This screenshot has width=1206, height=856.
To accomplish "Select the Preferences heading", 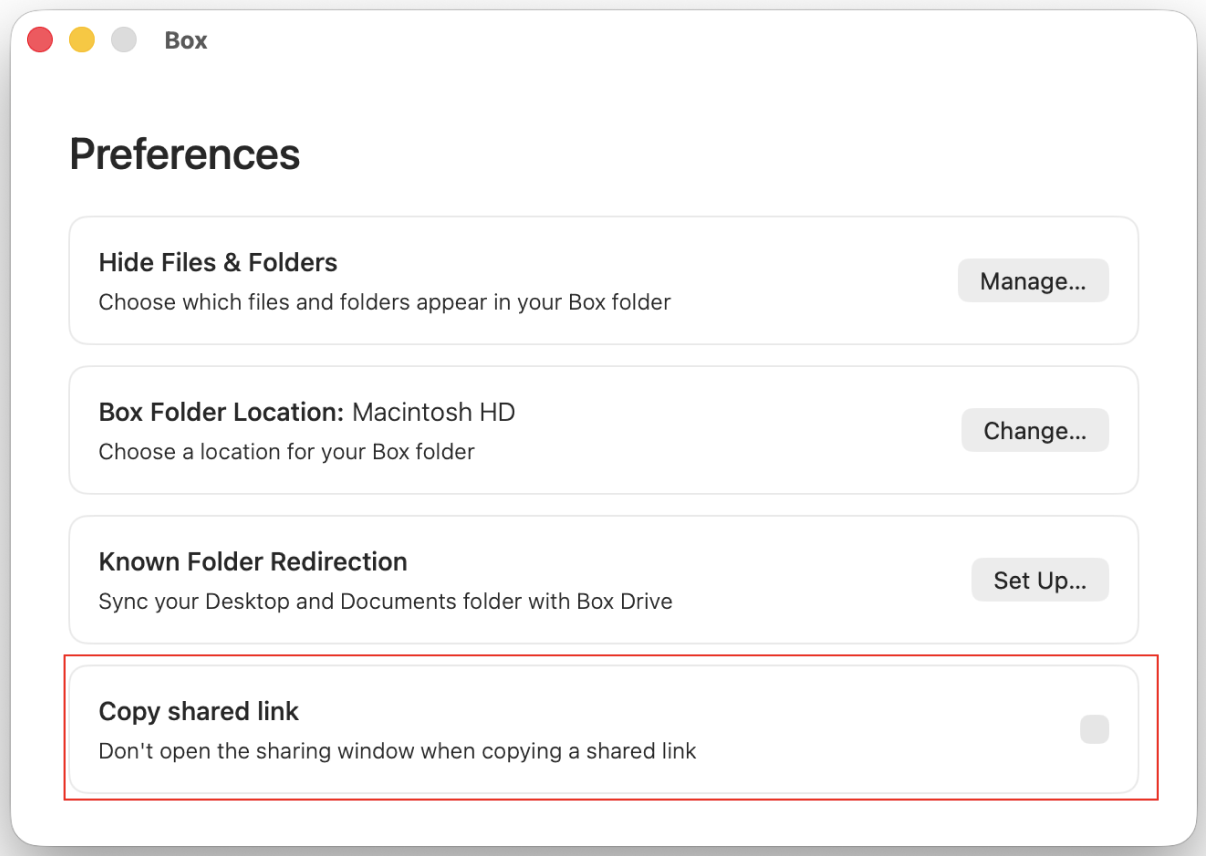I will [x=185, y=154].
